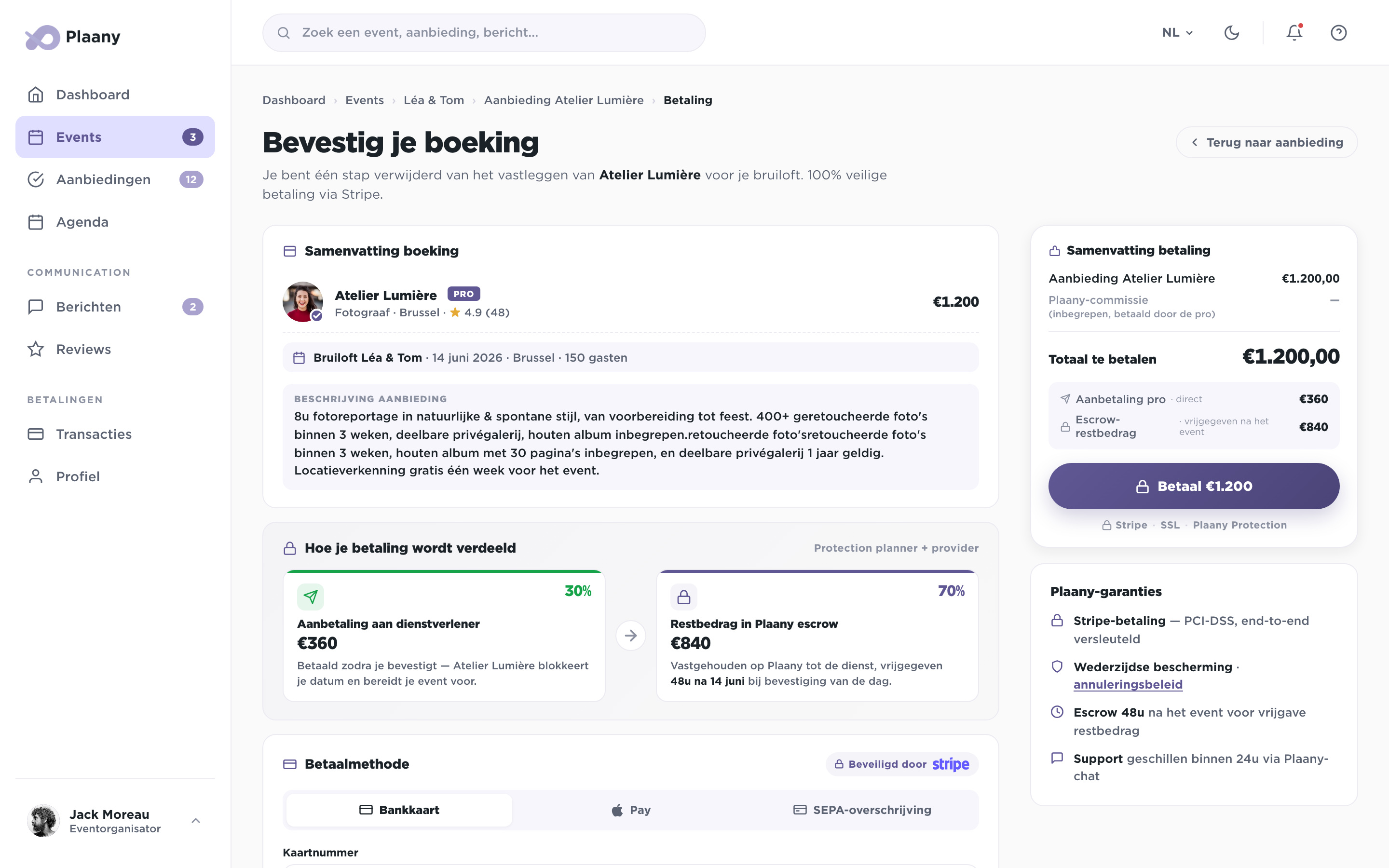This screenshot has width=1389, height=868.
Task: Open Reviews in the sidebar
Action: 115,350
